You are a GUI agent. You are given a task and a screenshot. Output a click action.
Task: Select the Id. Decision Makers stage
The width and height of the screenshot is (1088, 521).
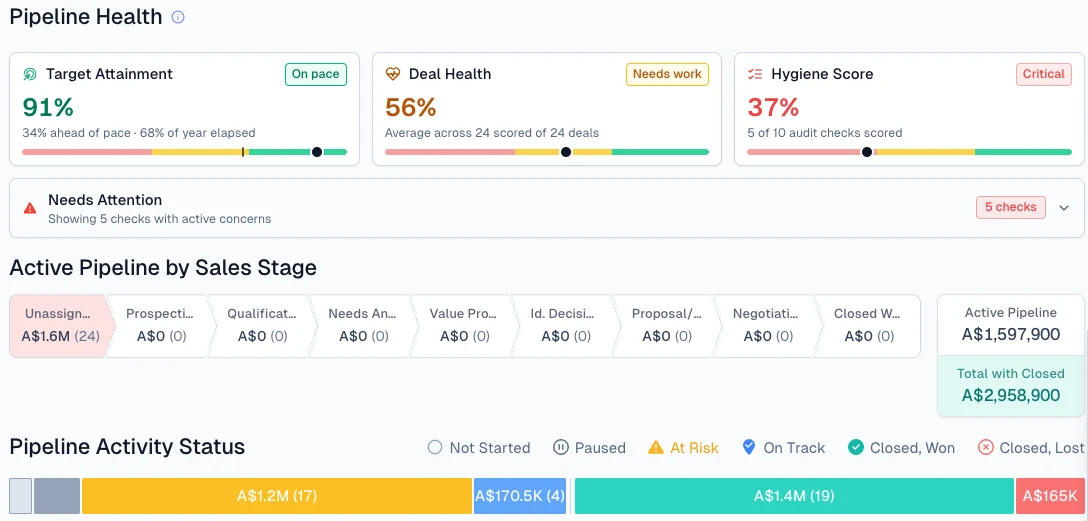click(x=565, y=325)
